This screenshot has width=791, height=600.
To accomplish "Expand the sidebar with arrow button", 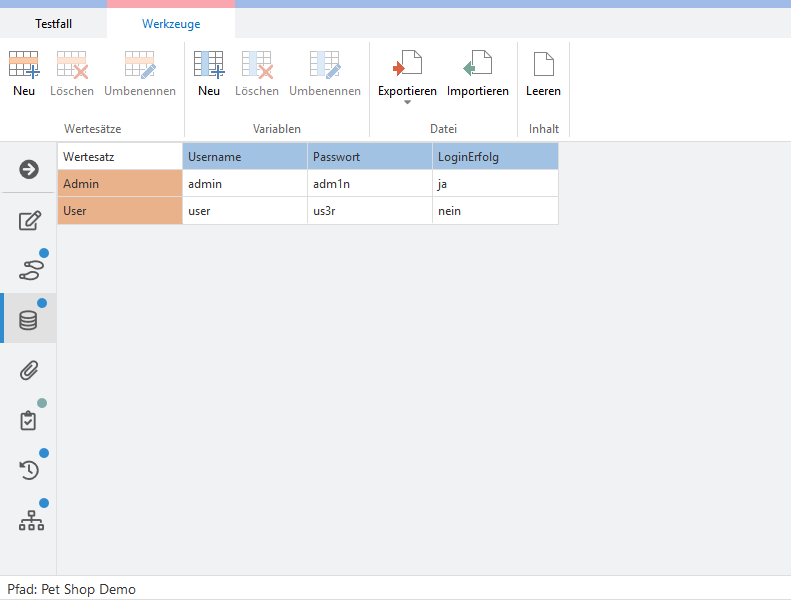I will pos(29,169).
